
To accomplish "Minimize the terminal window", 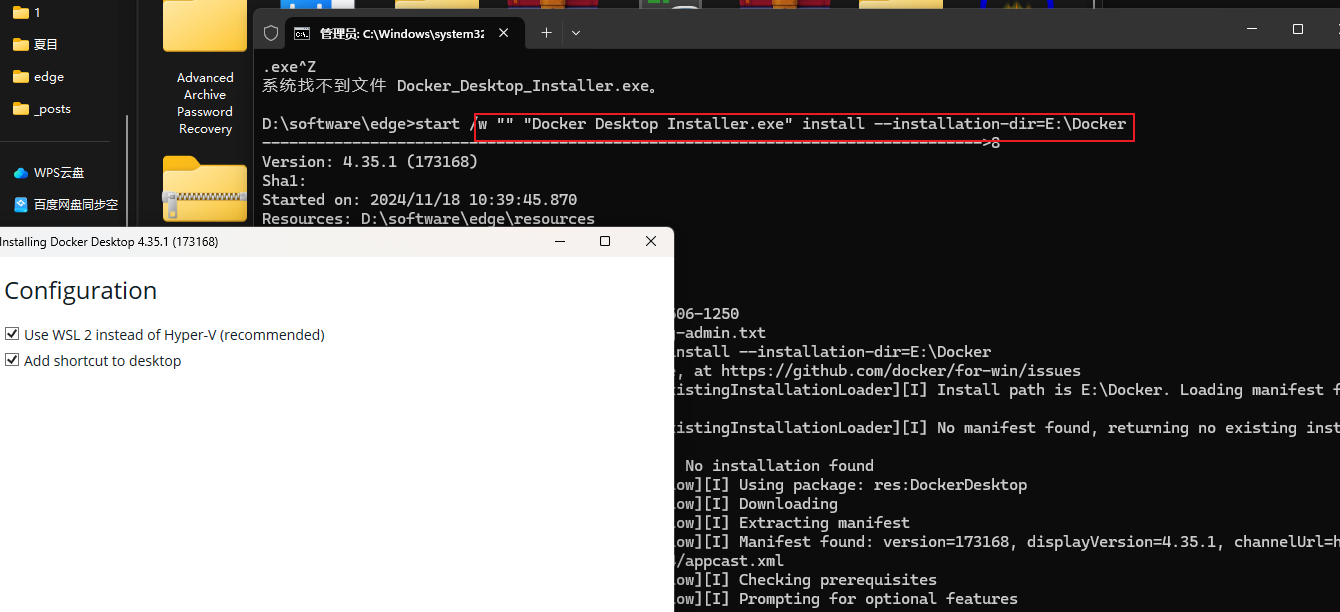I will click(x=1252, y=29).
